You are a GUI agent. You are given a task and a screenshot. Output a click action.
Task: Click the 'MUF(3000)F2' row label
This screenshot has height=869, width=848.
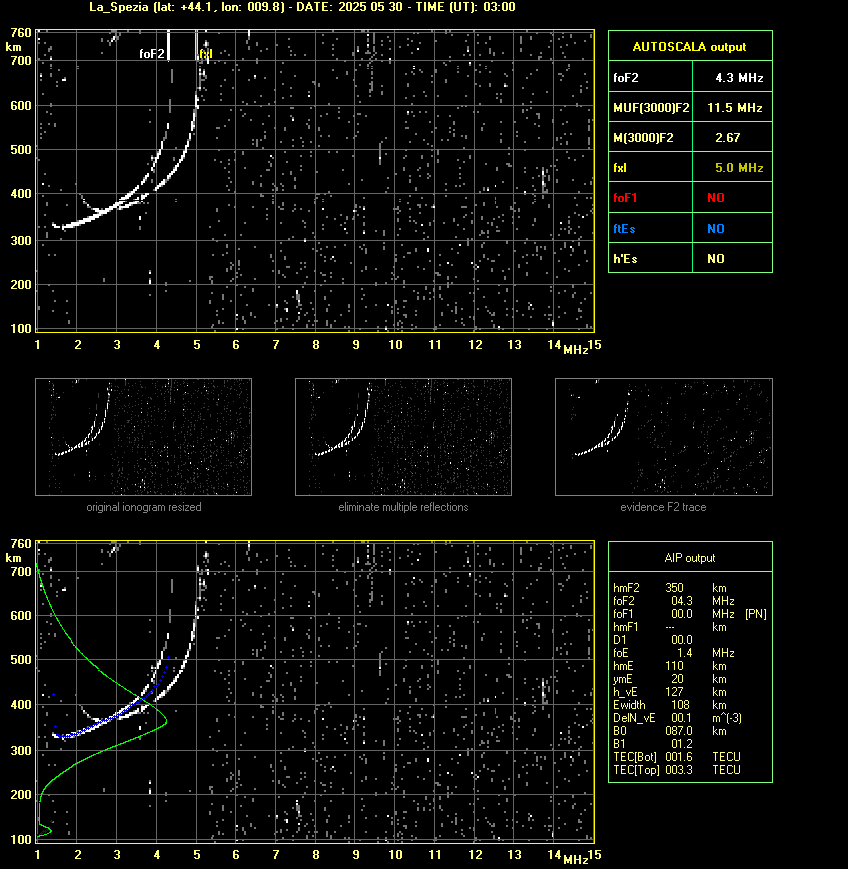(x=651, y=108)
